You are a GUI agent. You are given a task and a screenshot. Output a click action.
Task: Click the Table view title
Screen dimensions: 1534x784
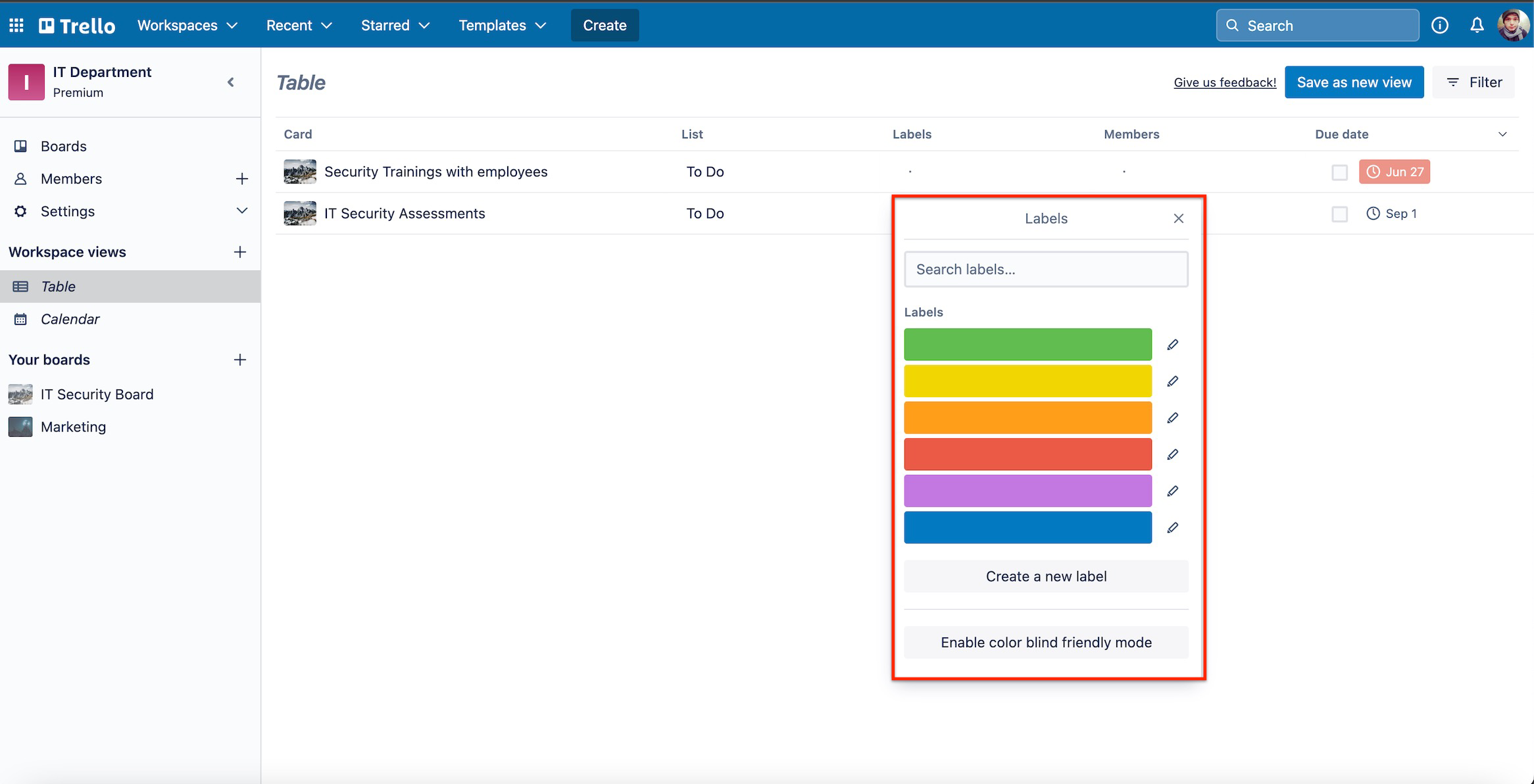click(x=301, y=82)
